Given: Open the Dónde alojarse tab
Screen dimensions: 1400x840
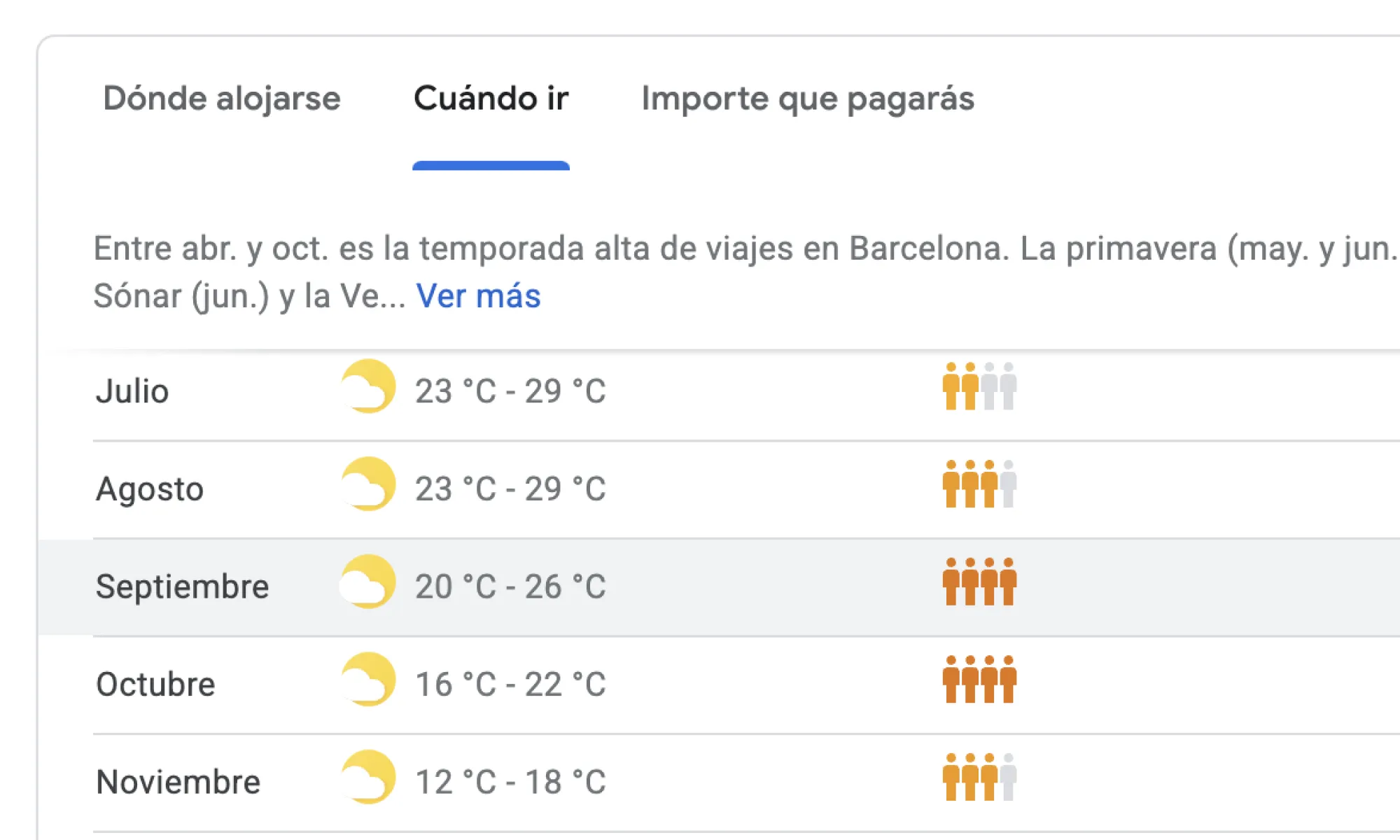Looking at the screenshot, I should click(221, 99).
